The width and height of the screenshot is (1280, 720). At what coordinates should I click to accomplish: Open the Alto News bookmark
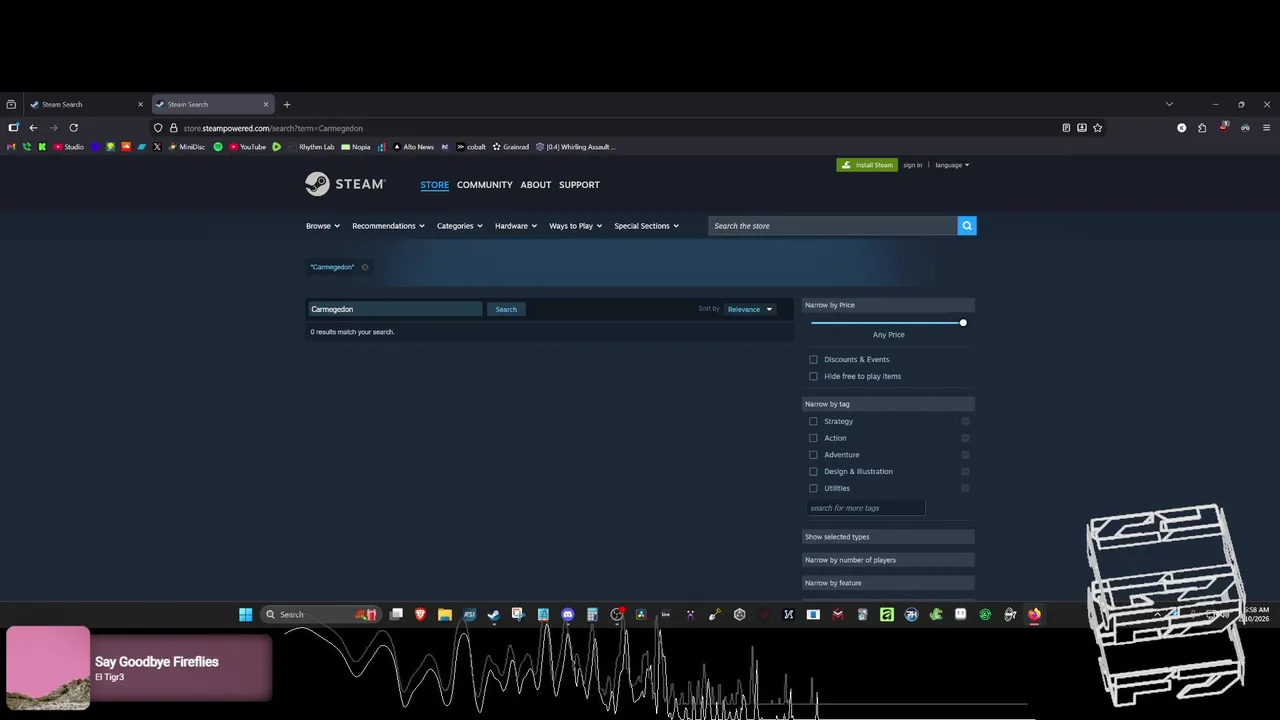[413, 147]
